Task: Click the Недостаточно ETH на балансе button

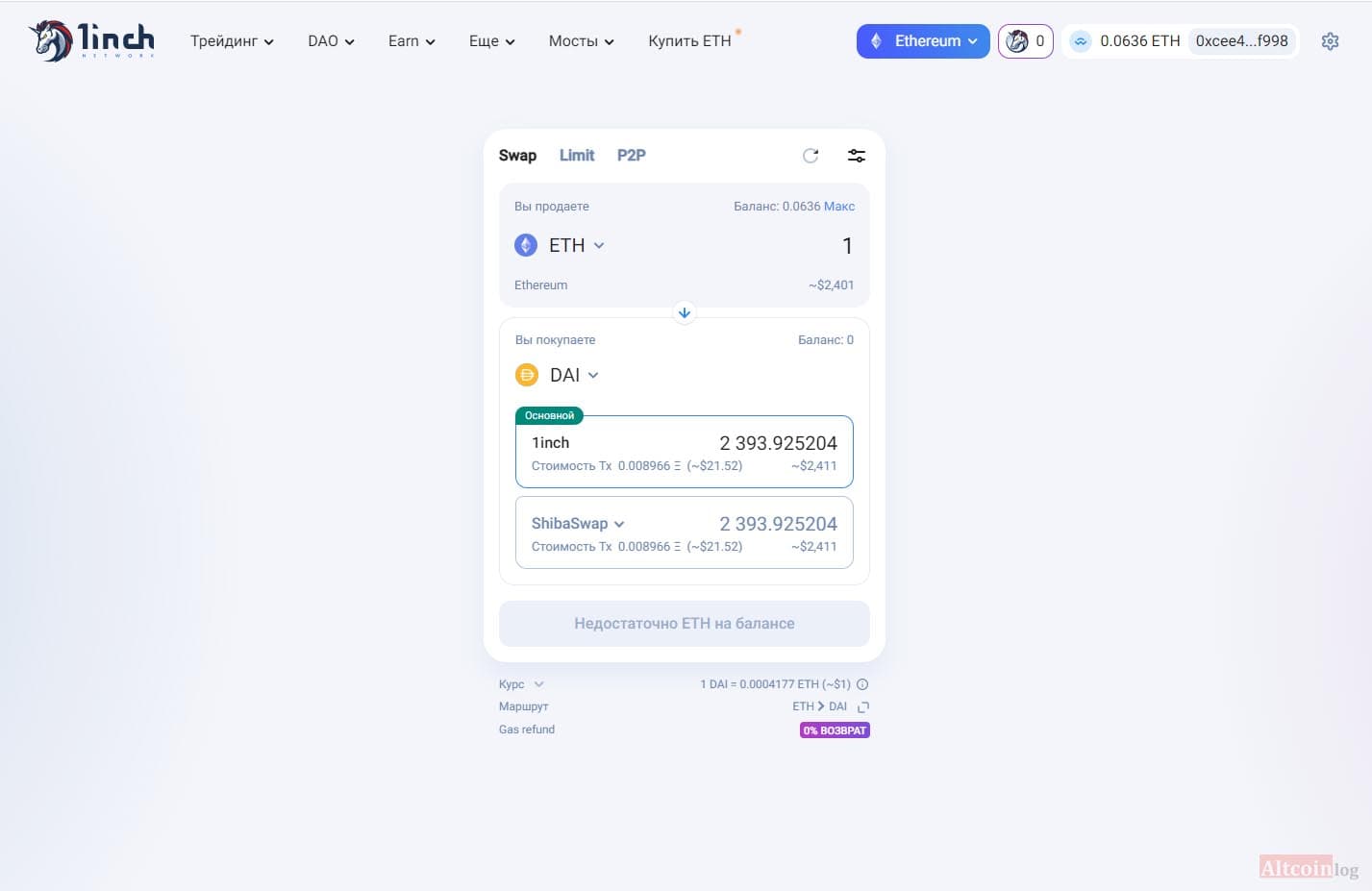Action: (x=685, y=624)
